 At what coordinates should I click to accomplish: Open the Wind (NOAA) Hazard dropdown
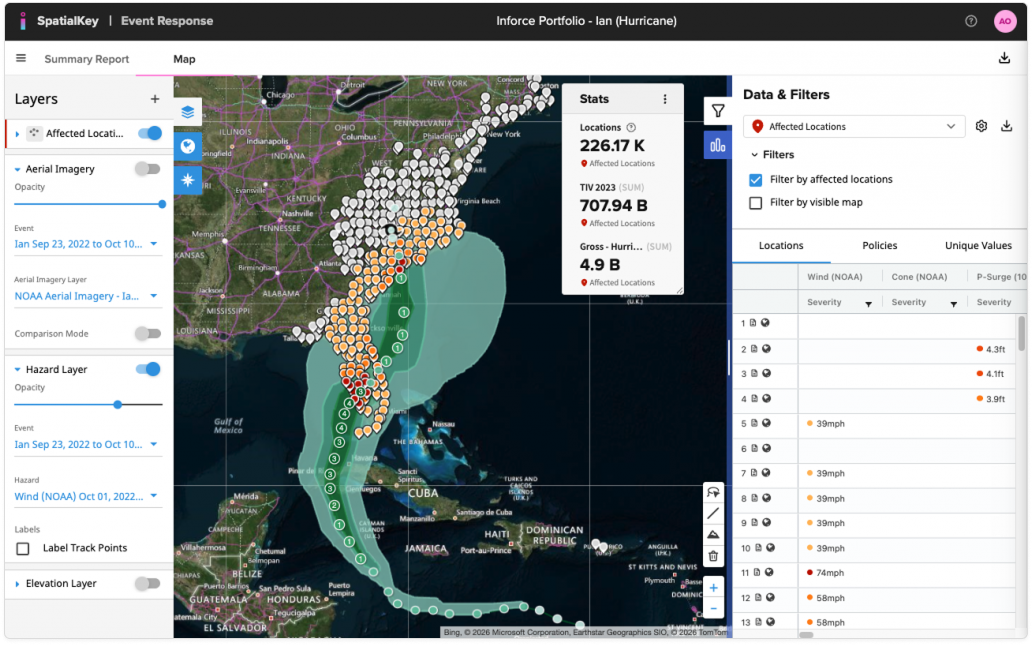tap(87, 496)
